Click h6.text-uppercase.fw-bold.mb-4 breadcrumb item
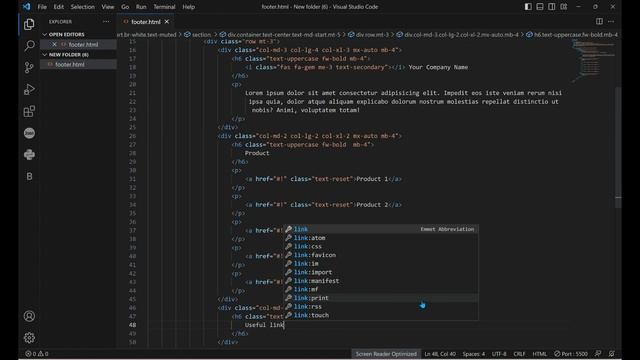640x360 pixels. point(571,35)
